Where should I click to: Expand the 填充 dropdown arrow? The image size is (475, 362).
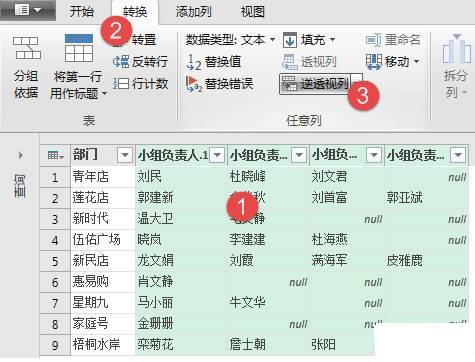332,40
